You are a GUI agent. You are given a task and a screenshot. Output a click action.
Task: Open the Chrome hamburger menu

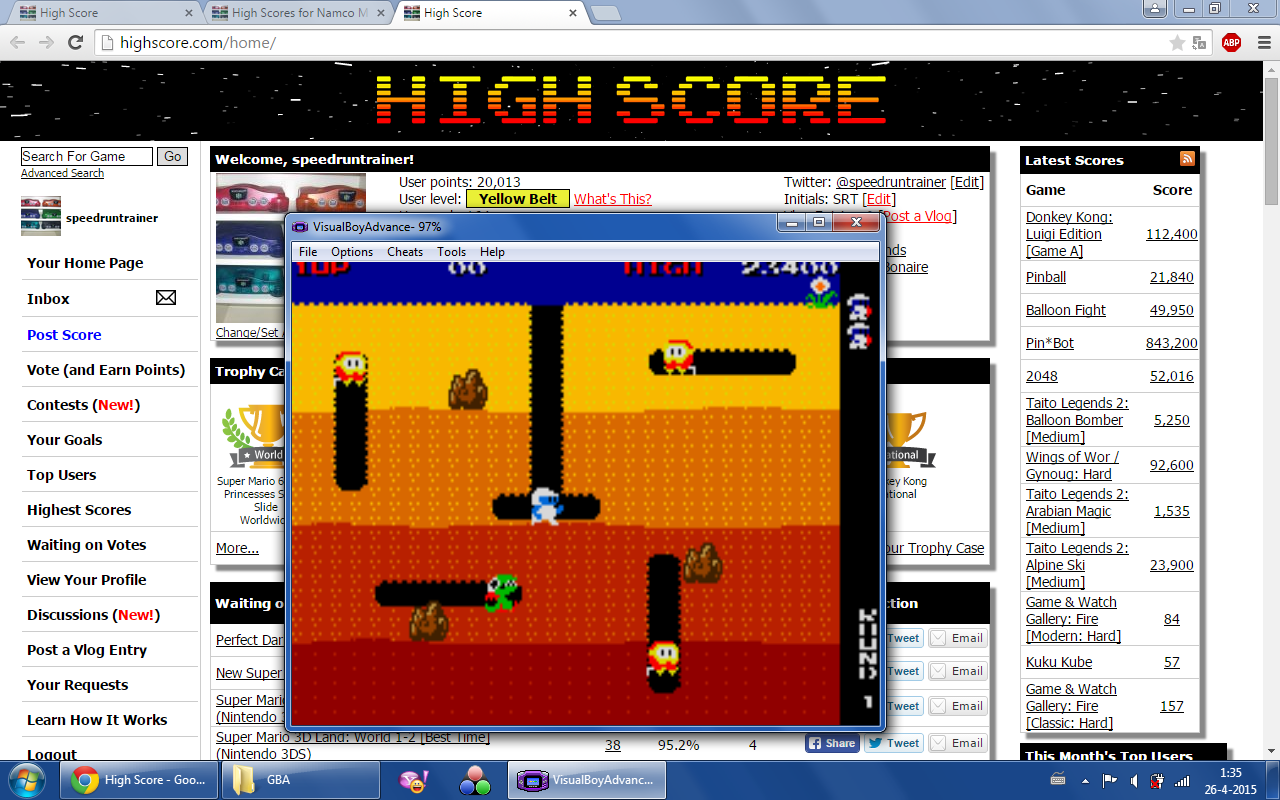coord(1262,42)
